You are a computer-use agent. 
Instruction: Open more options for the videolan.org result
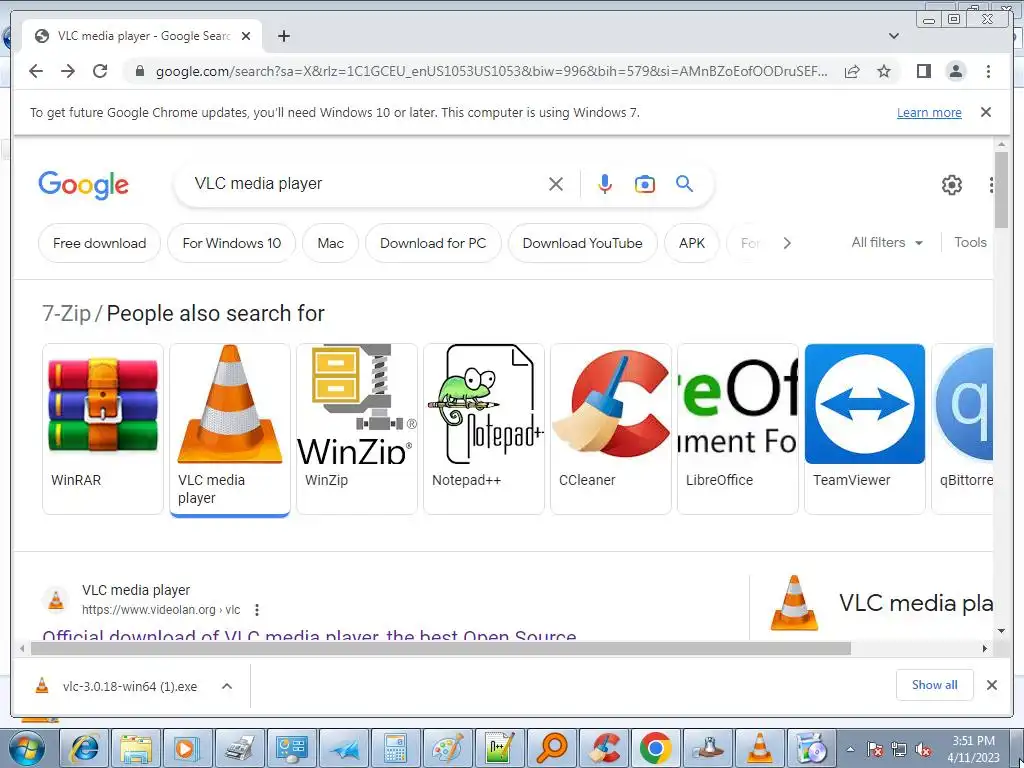(x=257, y=610)
